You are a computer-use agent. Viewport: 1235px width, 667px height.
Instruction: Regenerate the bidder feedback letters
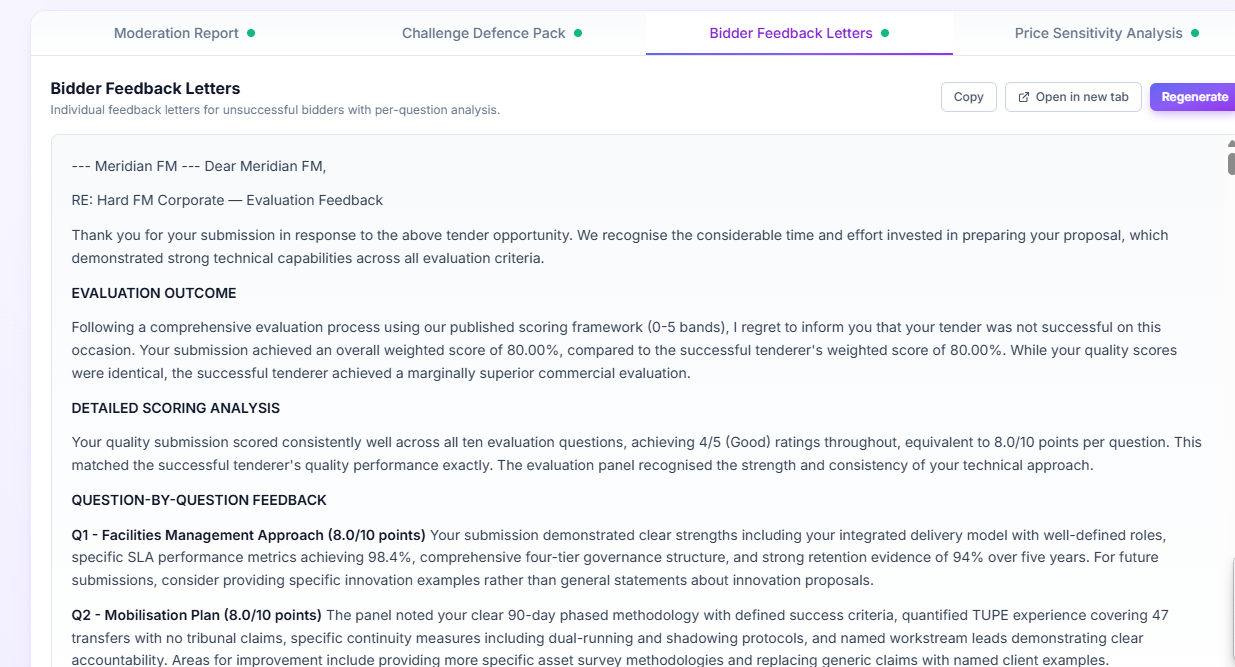coord(1194,97)
